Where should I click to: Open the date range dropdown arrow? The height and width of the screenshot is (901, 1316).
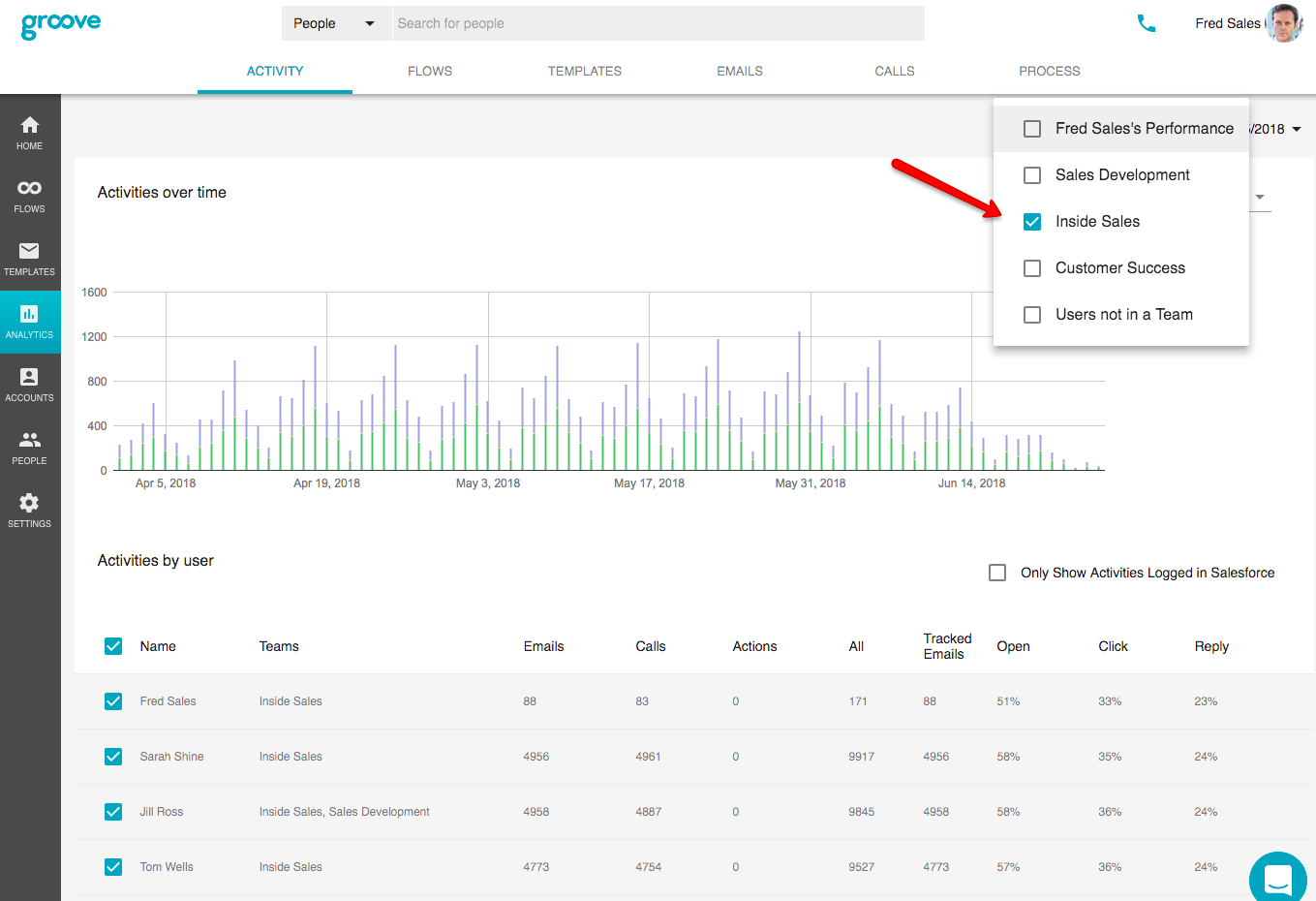1297,129
